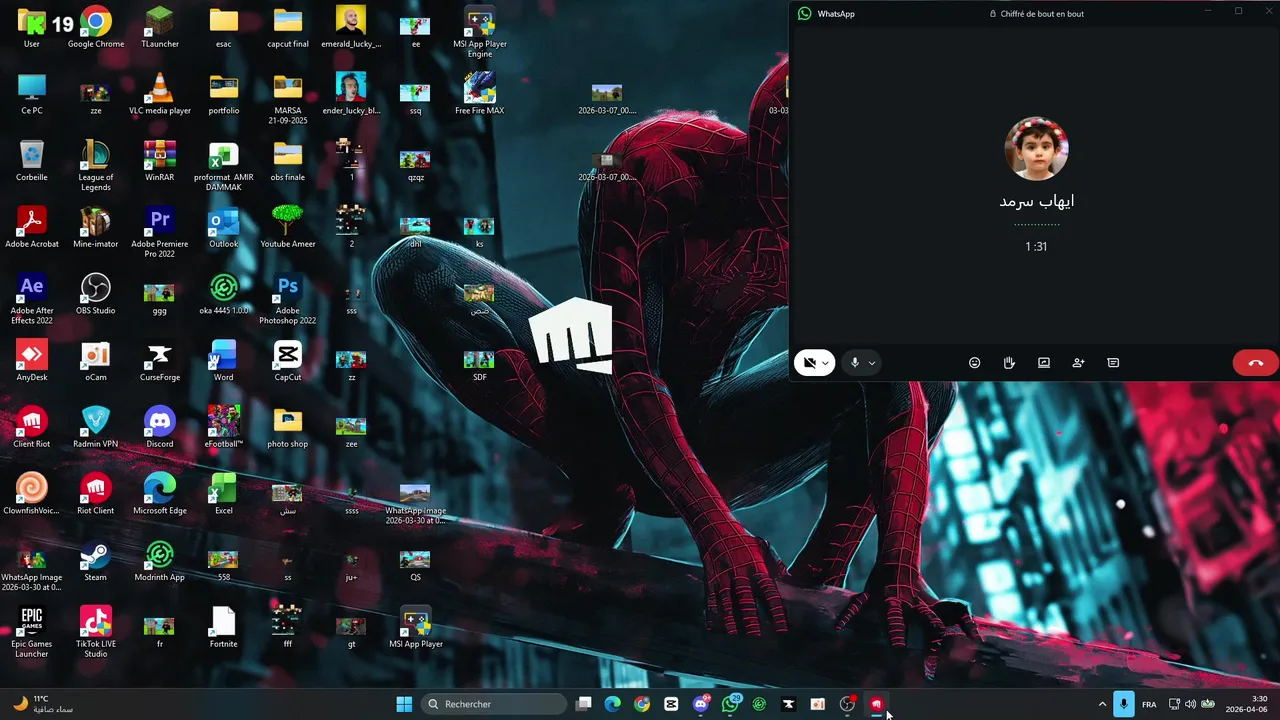Click the 'Chiffré de bout en bout' label

pos(1042,14)
